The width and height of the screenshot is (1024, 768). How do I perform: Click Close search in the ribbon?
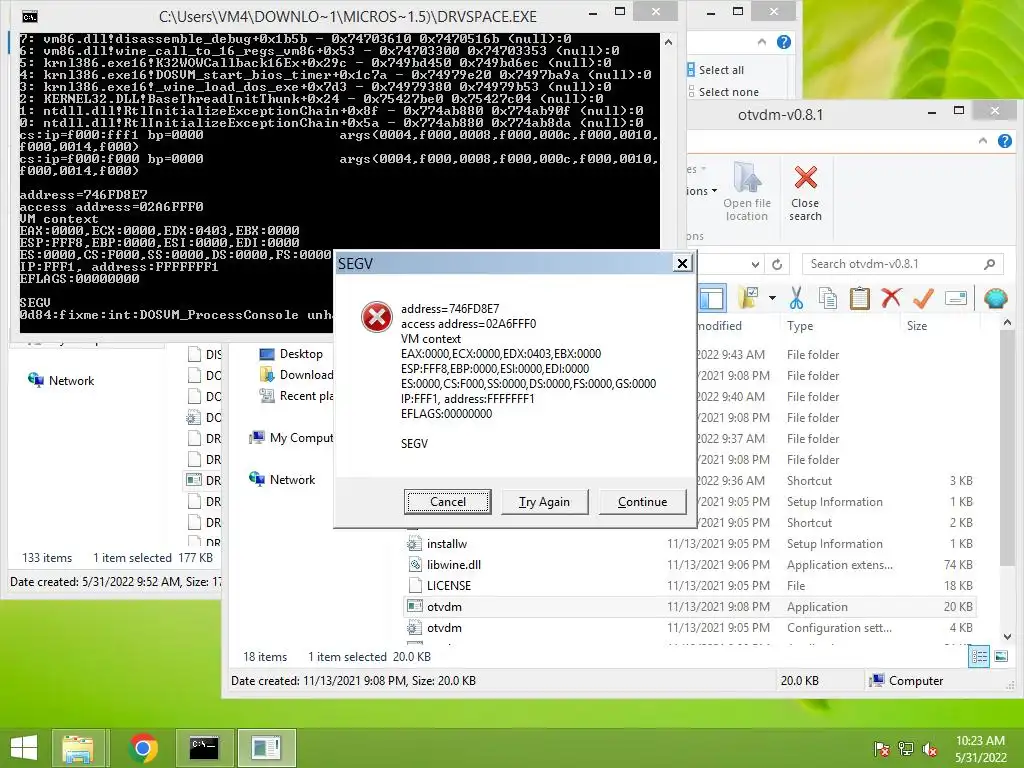805,193
